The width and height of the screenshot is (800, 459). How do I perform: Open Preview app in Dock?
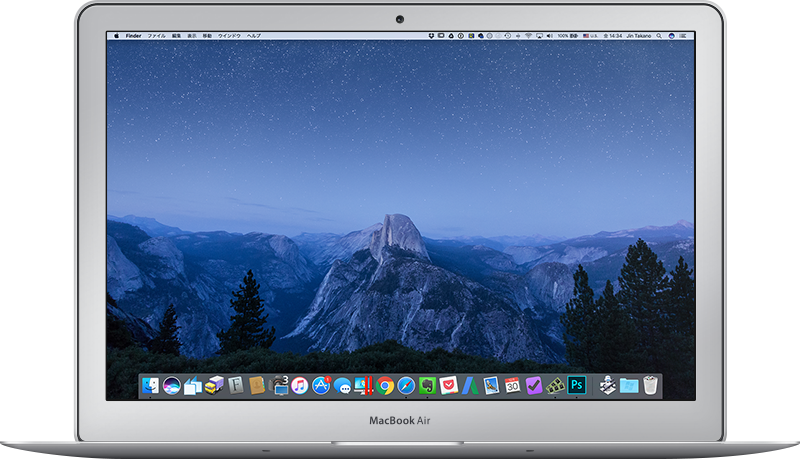(x=491, y=386)
